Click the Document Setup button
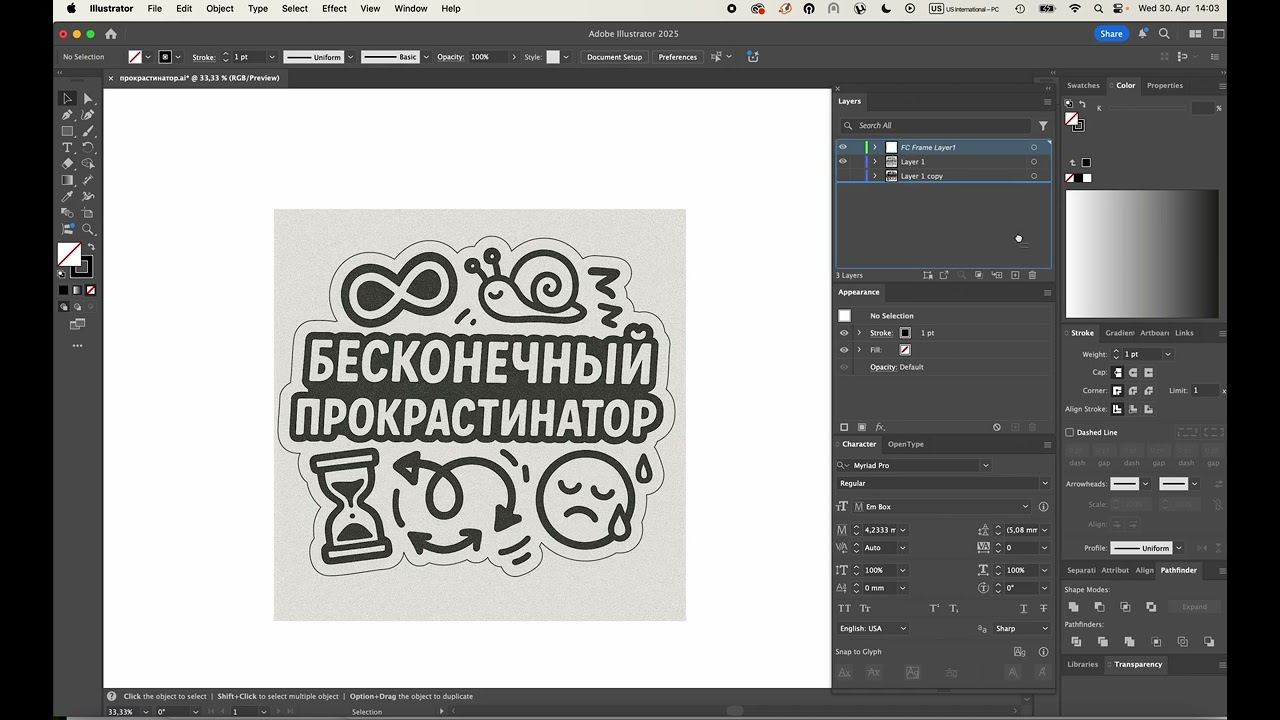Image resolution: width=1280 pixels, height=720 pixels. click(x=614, y=57)
